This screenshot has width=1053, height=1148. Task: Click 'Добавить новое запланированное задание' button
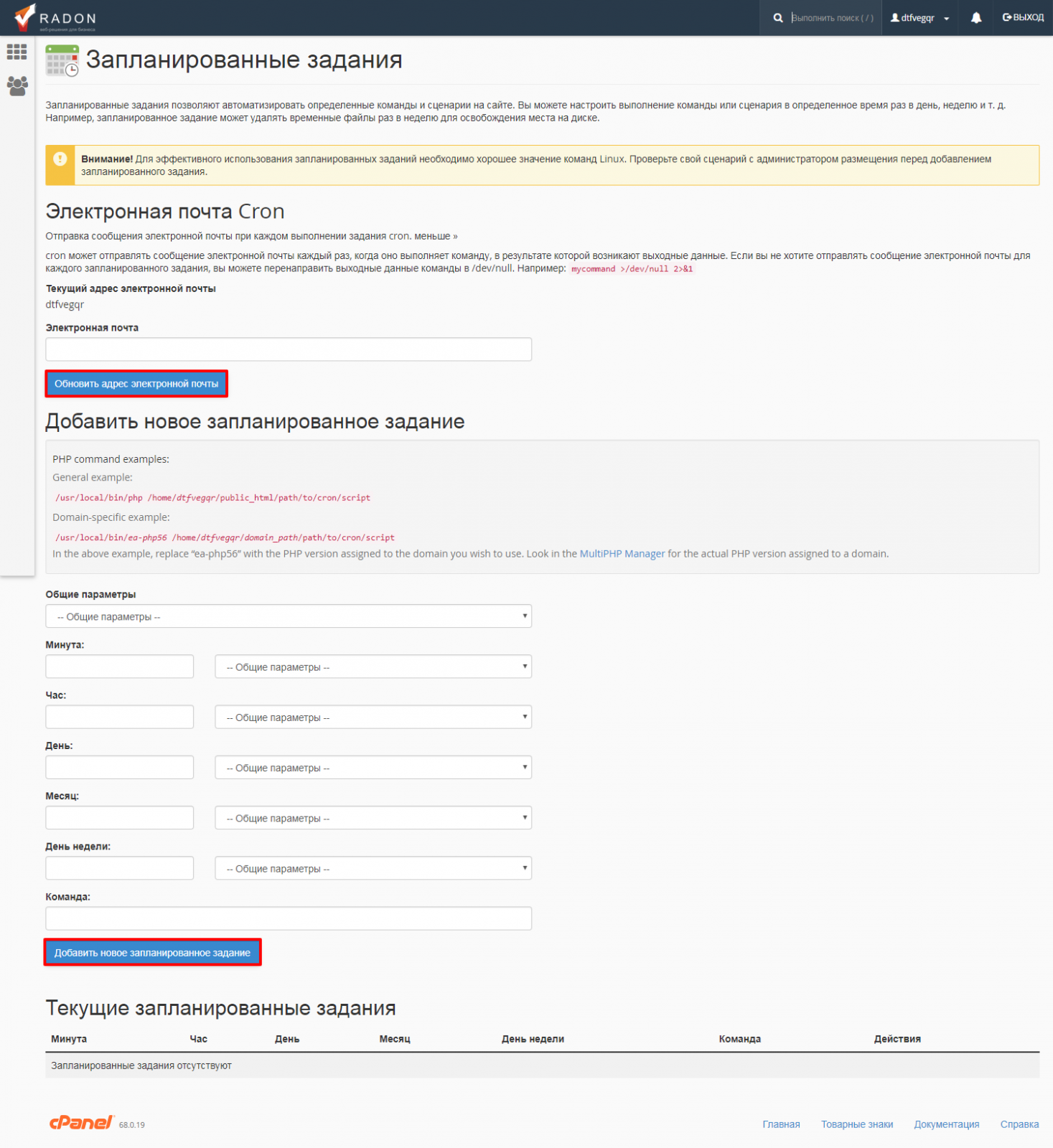(x=152, y=953)
